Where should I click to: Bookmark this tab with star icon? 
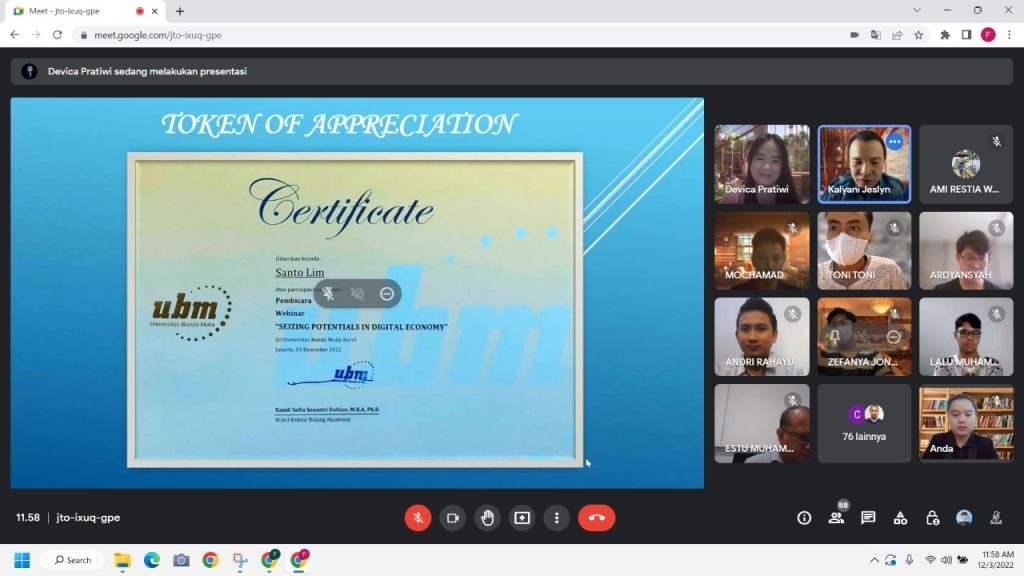point(919,35)
